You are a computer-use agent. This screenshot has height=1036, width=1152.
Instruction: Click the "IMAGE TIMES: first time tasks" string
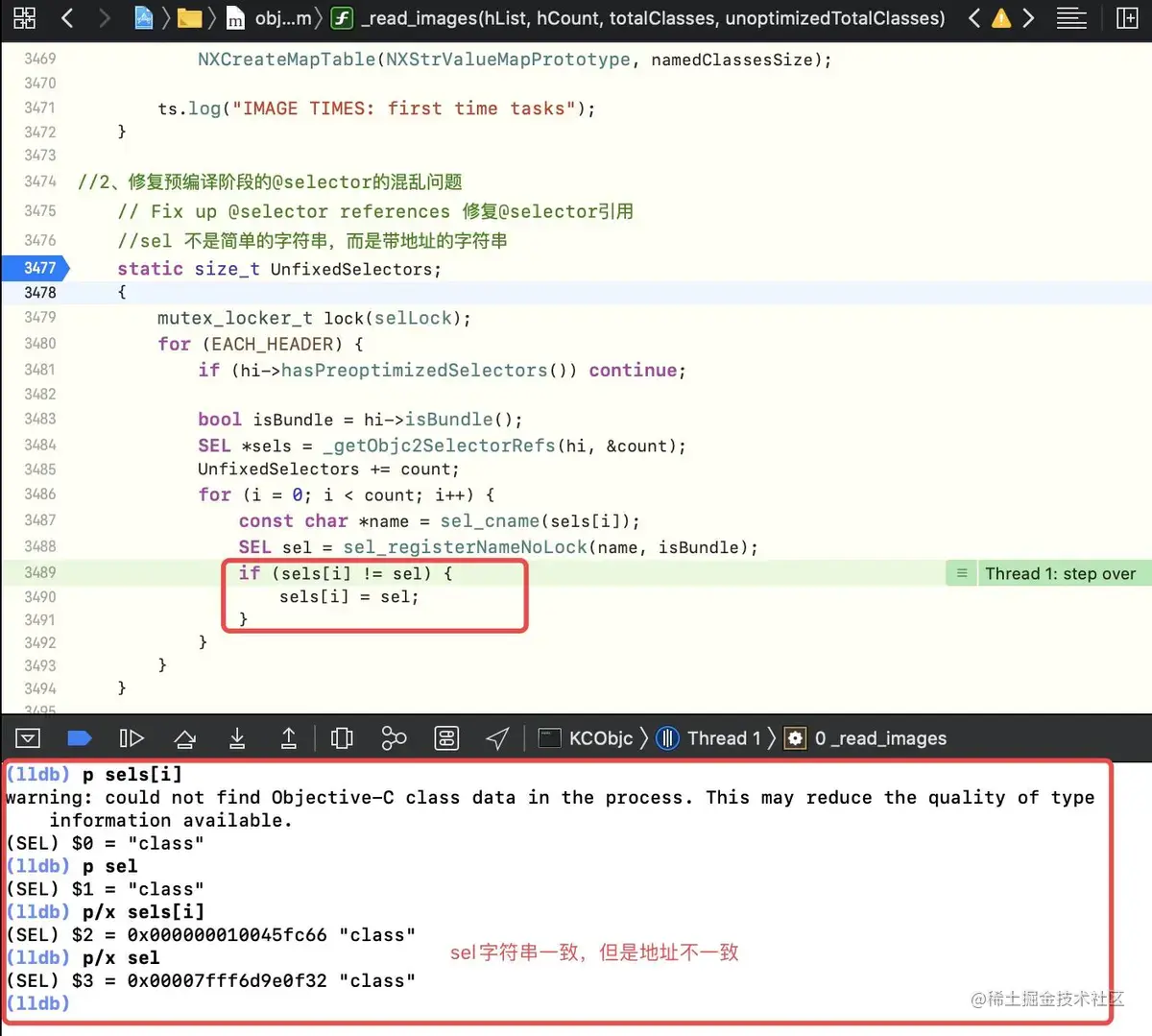[403, 108]
